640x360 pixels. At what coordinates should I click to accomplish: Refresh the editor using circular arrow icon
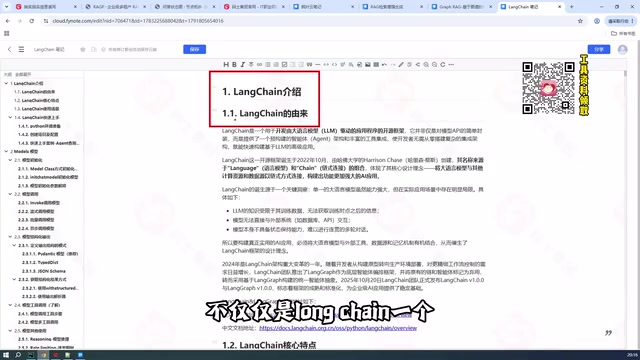tap(443, 64)
